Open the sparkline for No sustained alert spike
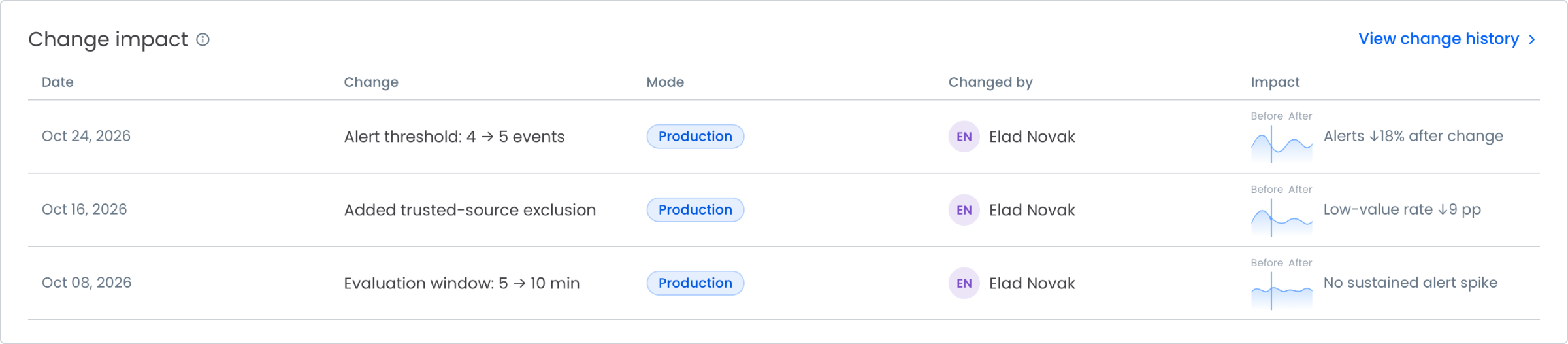 click(1281, 290)
